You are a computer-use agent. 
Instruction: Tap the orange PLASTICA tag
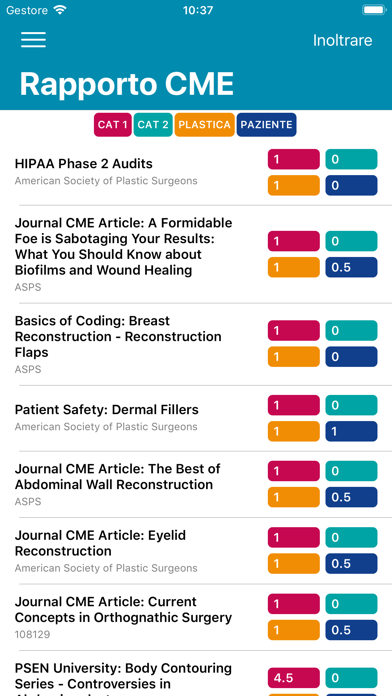[x=204, y=125]
